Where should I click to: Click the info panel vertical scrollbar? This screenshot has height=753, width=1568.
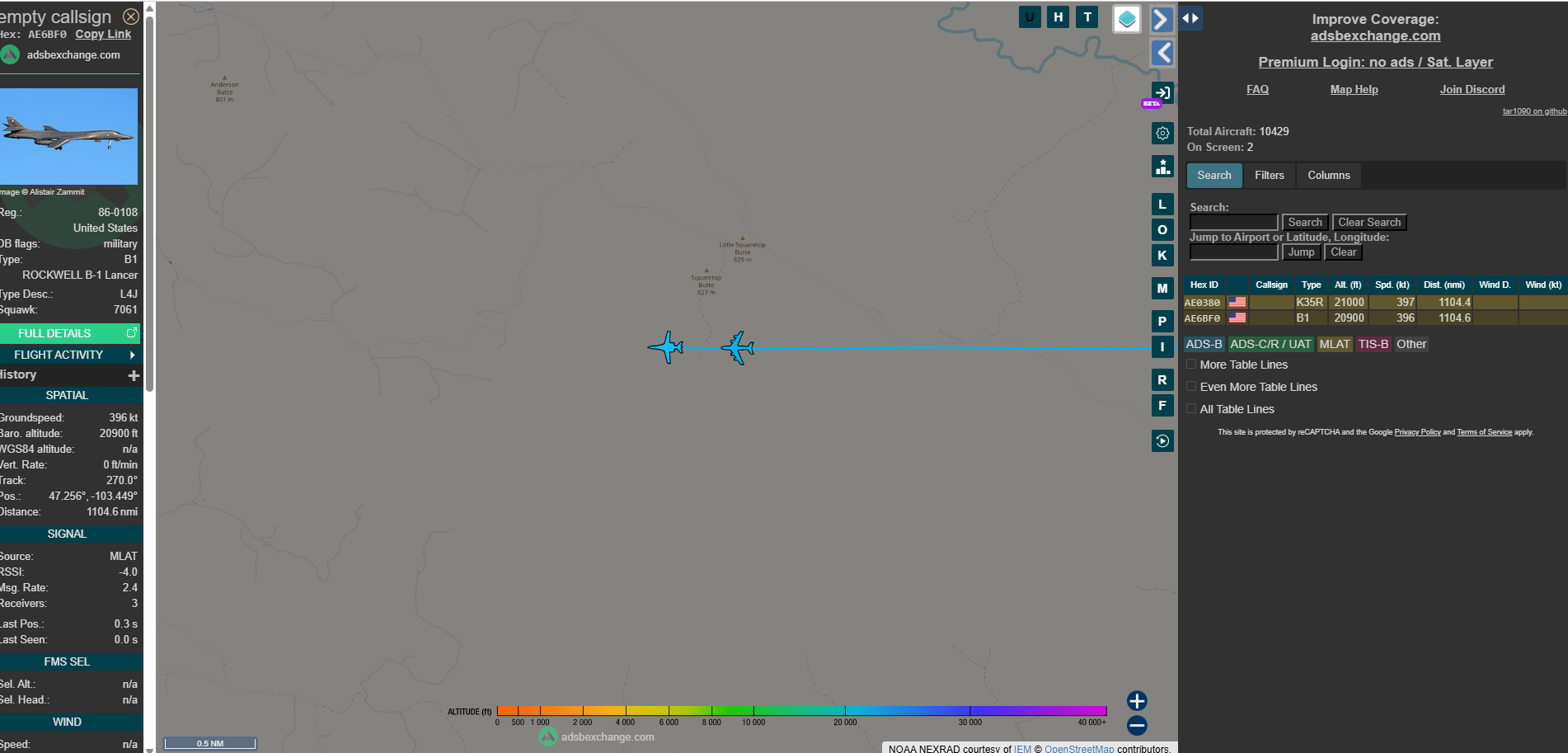click(x=149, y=204)
